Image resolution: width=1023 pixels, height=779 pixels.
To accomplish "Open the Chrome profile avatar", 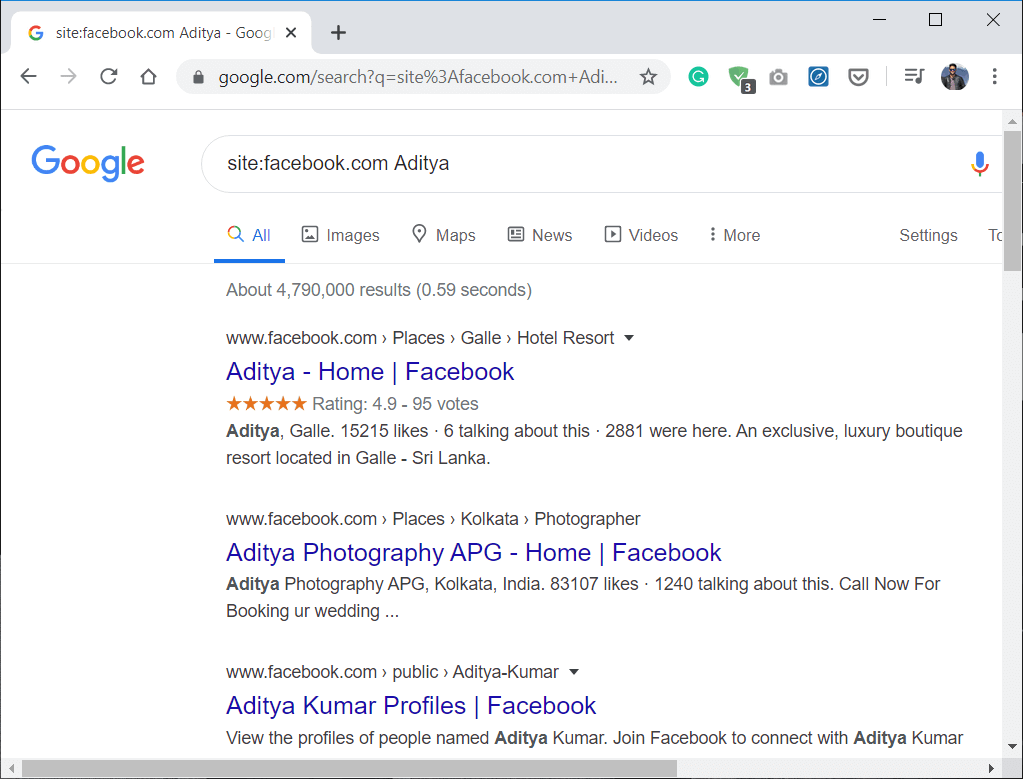I will 954,76.
